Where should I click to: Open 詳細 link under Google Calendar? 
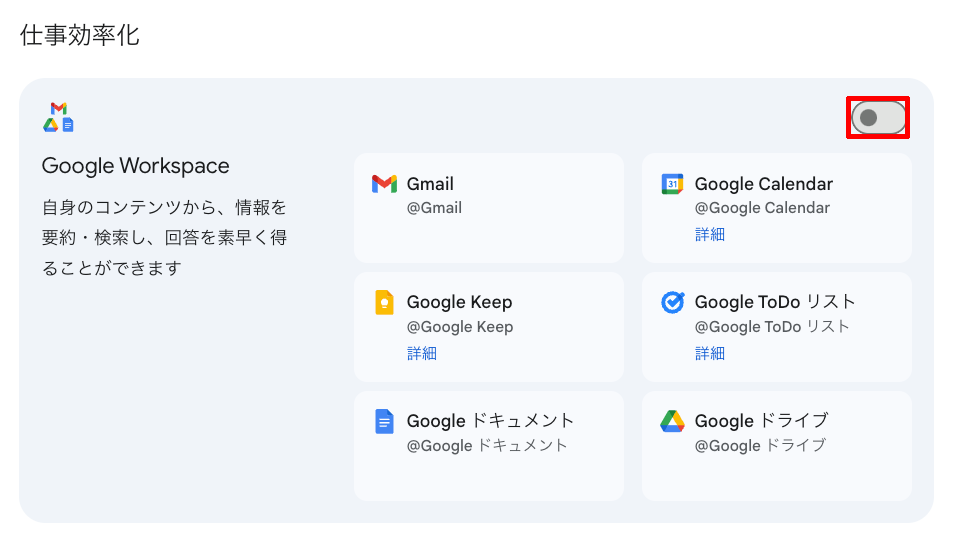(710, 235)
